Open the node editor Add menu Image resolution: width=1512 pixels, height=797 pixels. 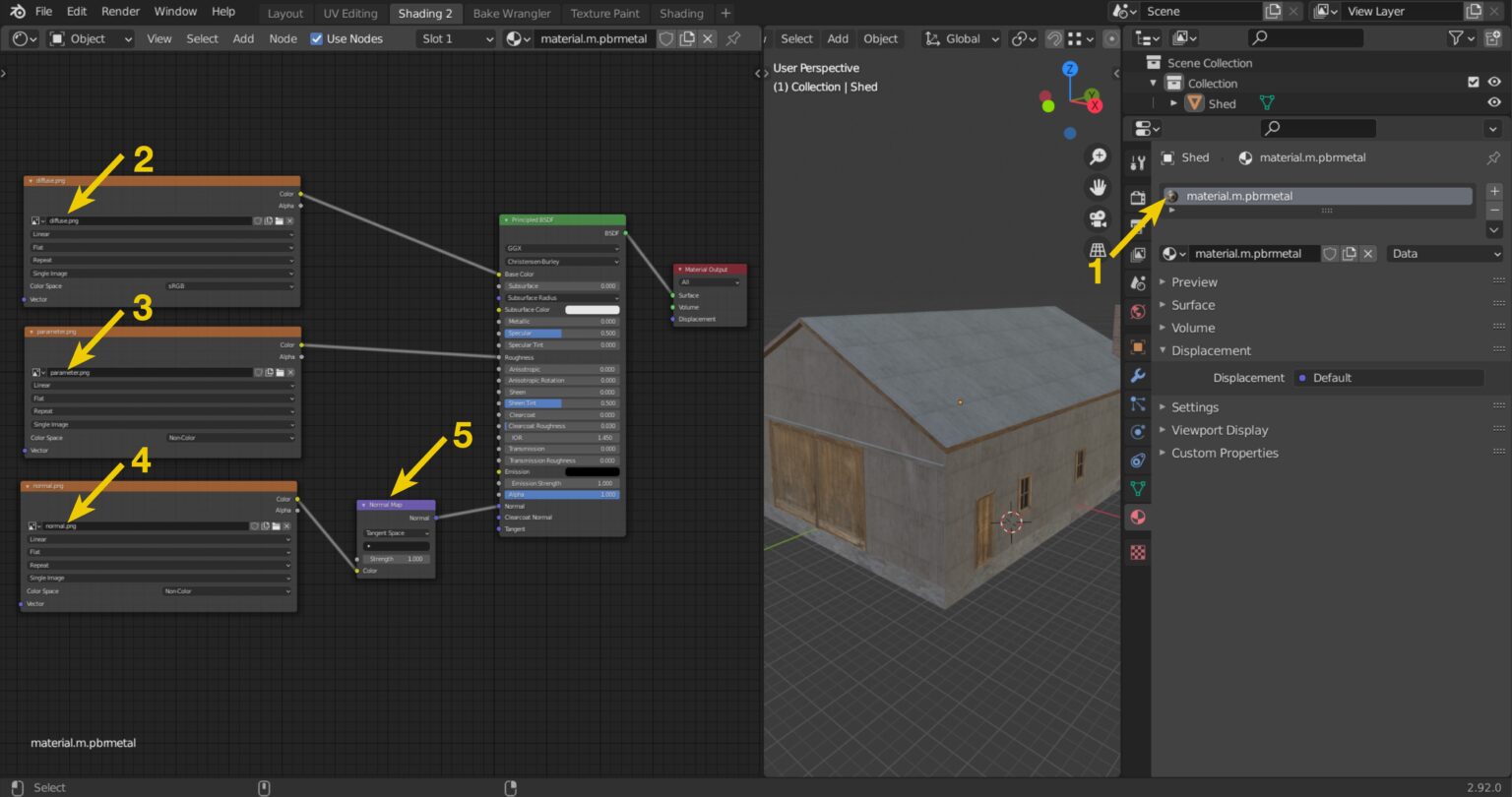coord(243,38)
